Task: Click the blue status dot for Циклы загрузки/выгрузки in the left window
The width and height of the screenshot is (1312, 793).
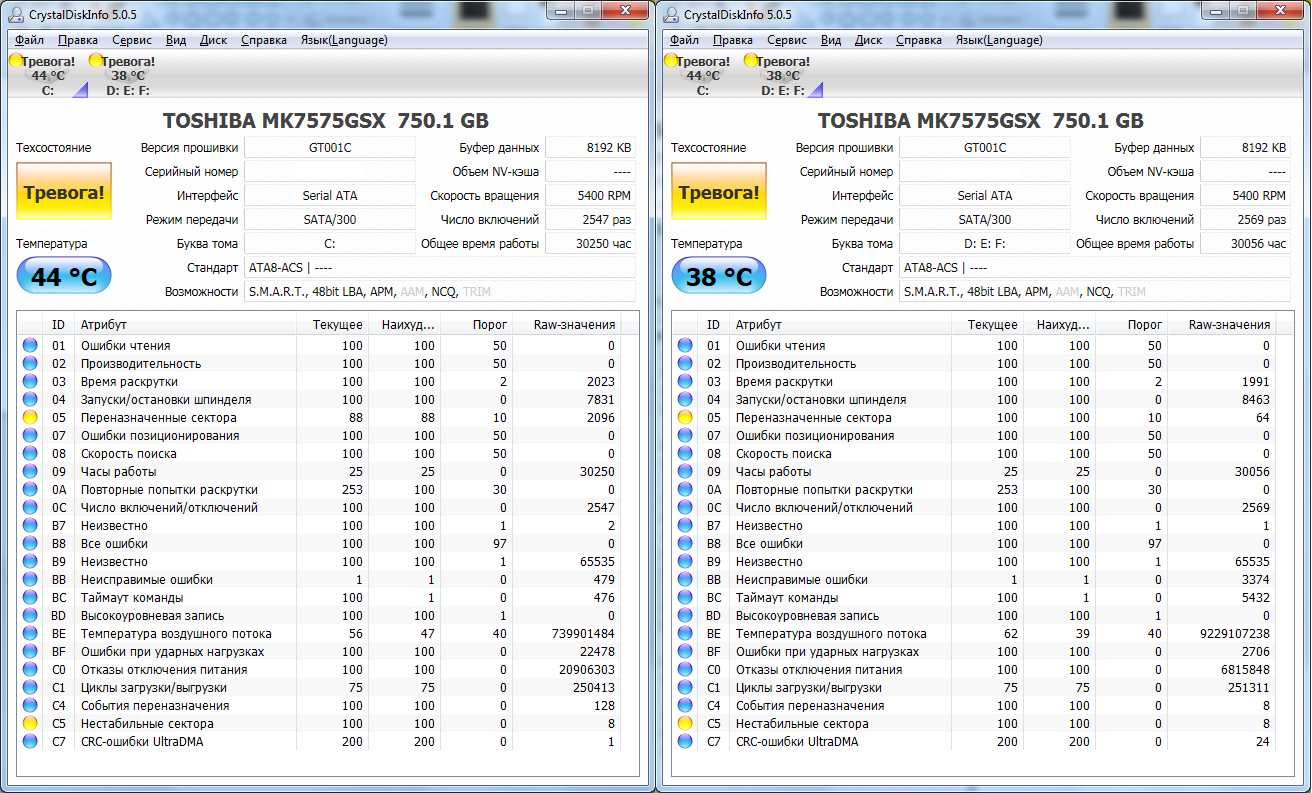Action: (30, 688)
